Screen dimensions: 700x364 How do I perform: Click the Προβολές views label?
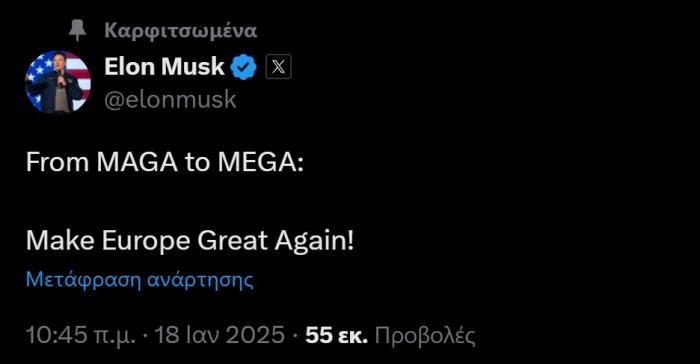click(x=425, y=336)
